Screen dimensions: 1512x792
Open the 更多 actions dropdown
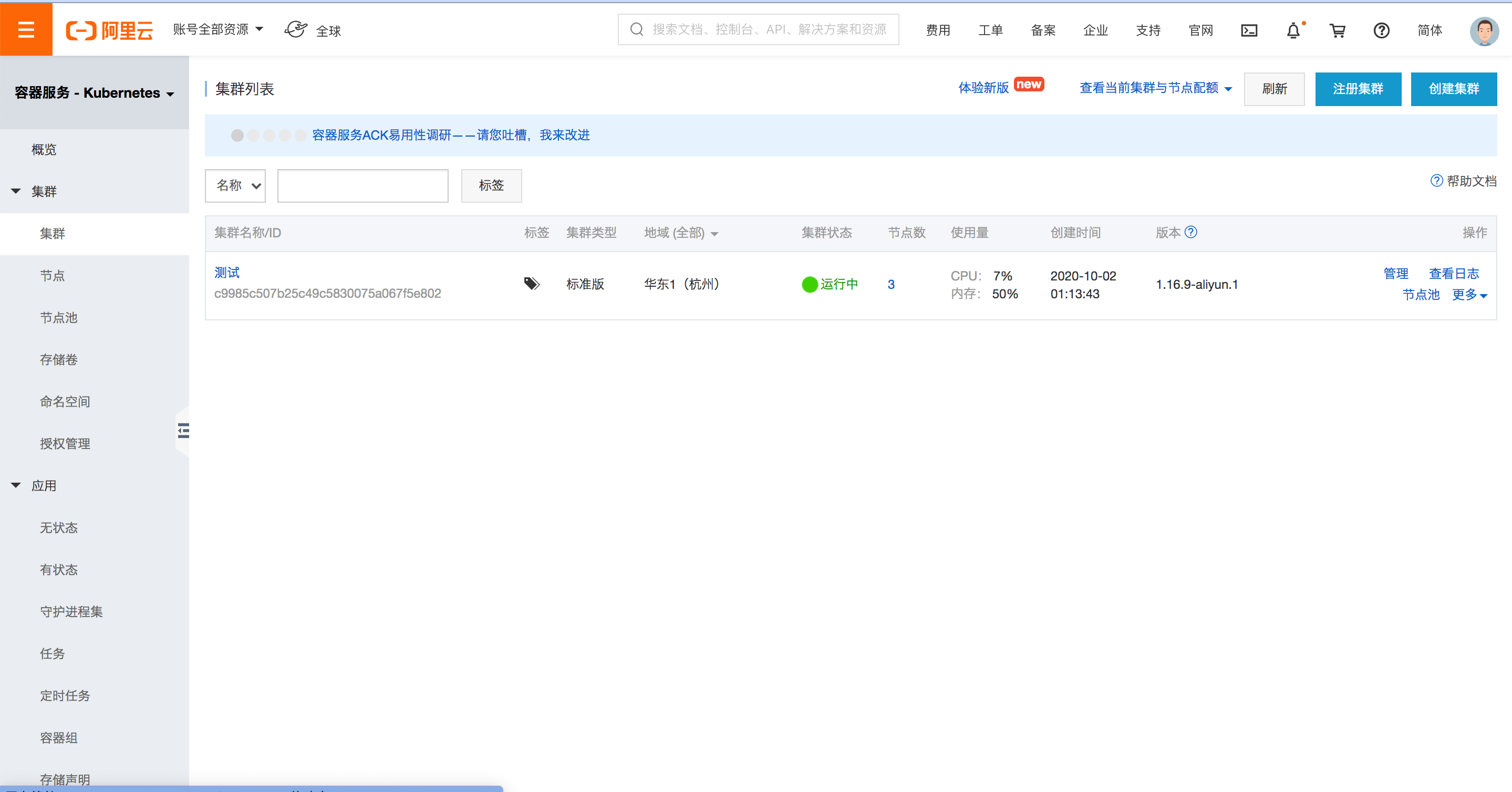[1468, 295]
